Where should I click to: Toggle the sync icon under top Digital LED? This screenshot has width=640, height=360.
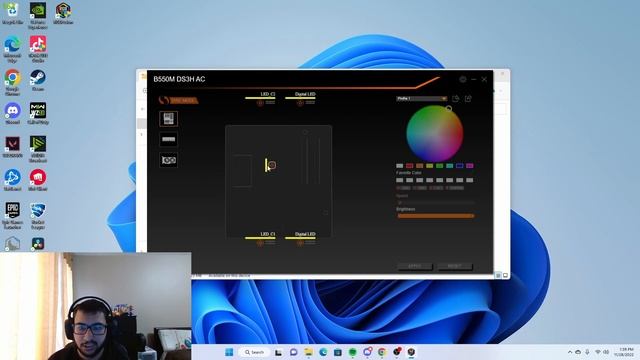[300, 103]
